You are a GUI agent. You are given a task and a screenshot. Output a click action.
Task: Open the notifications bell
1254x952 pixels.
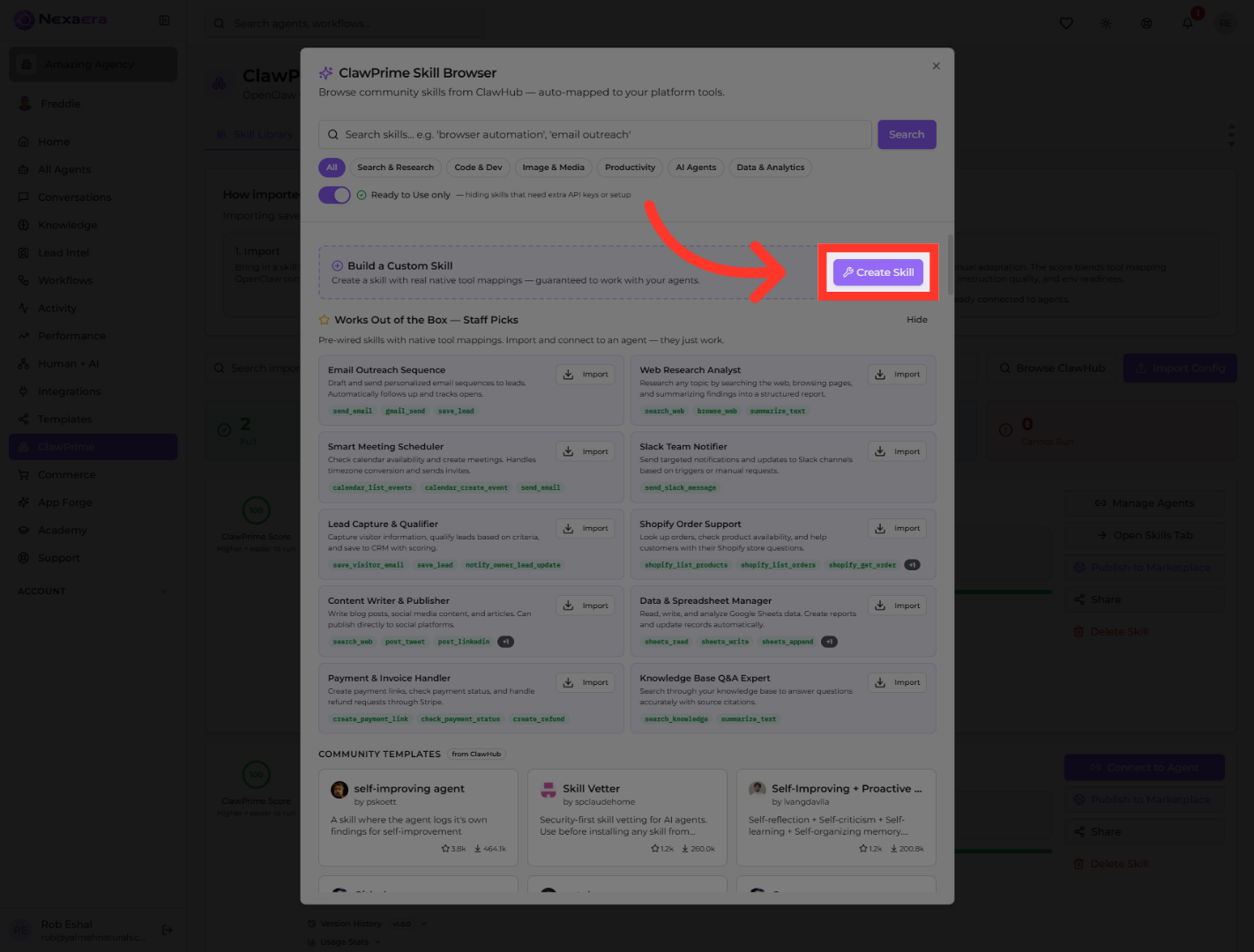point(1188,23)
